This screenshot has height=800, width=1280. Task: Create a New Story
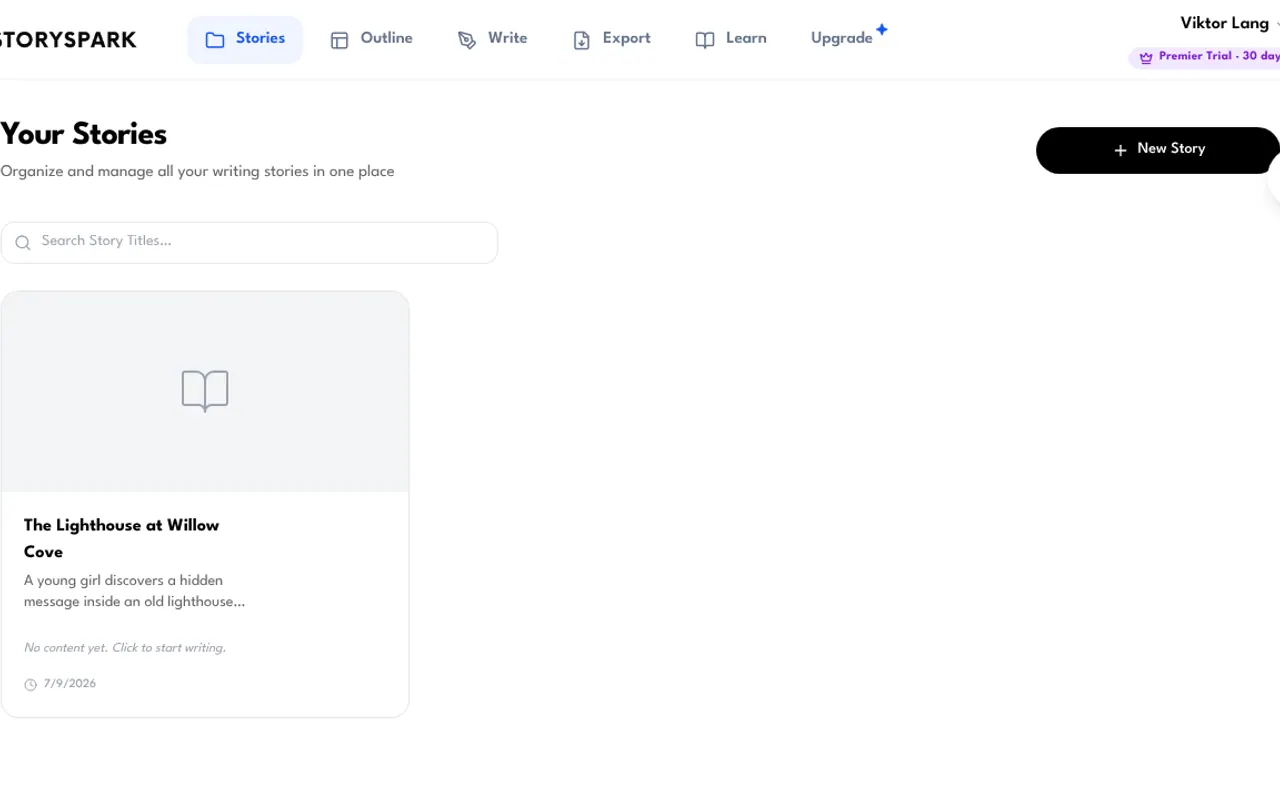tap(1158, 150)
